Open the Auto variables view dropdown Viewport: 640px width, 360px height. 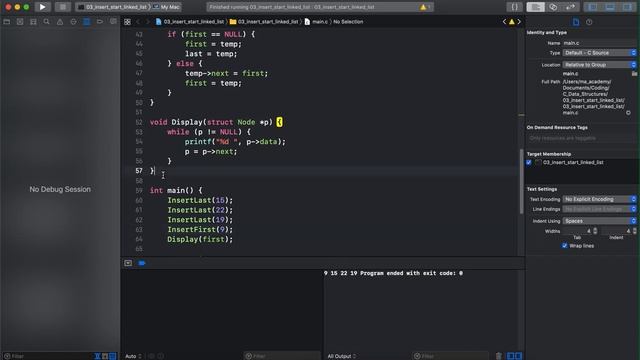coord(133,356)
